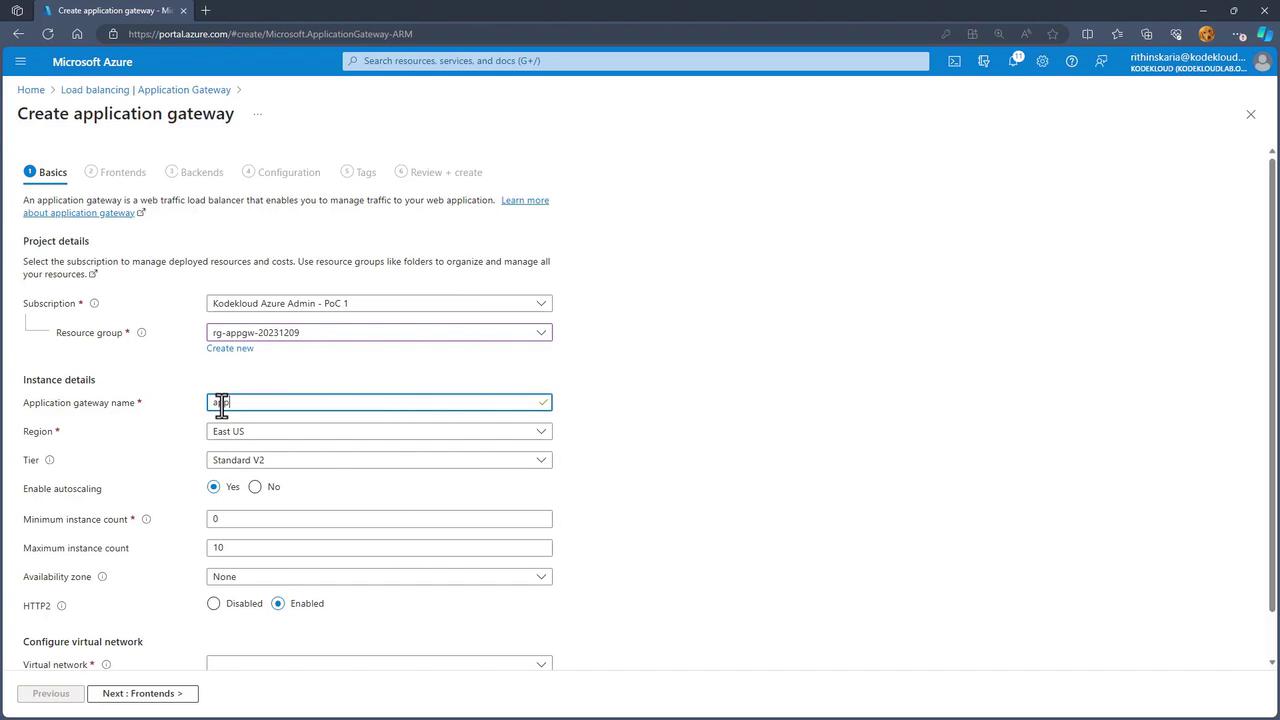Open the browser Favorites list icon
This screenshot has width=1280, height=720.
point(1117,34)
